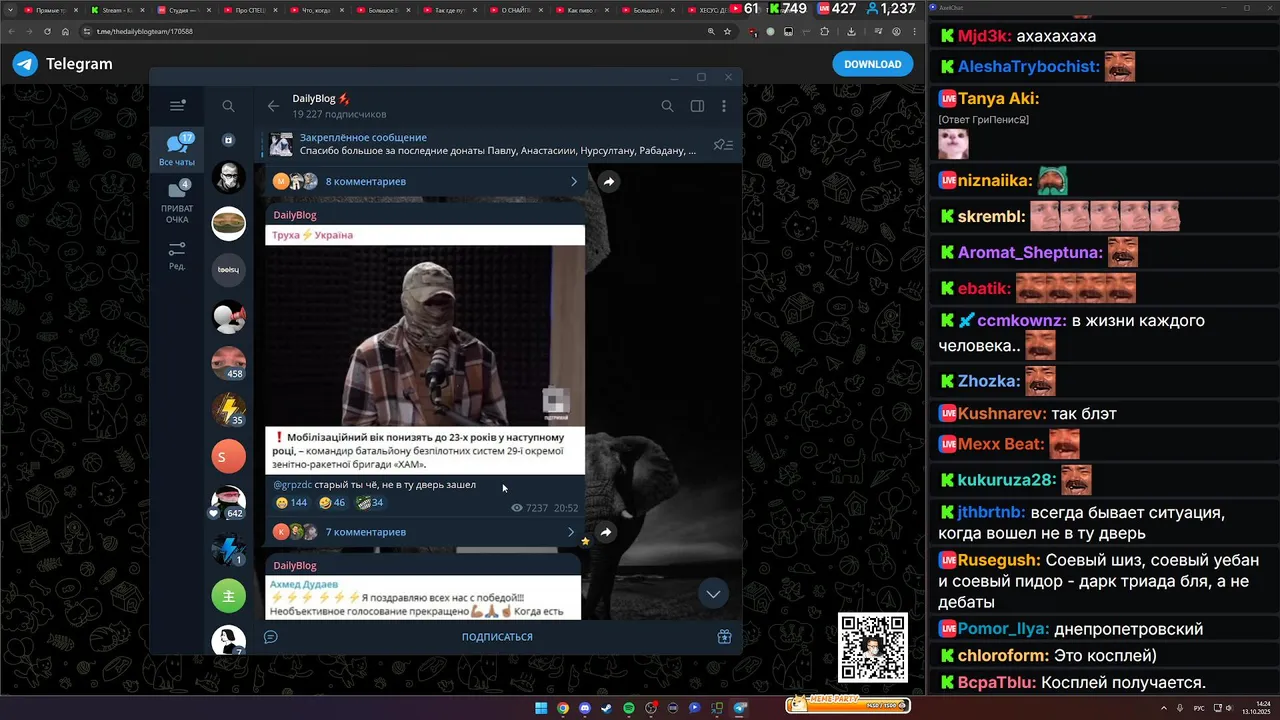Open the three-dot channel options menu
The width and height of the screenshot is (1280, 720).
click(x=724, y=106)
